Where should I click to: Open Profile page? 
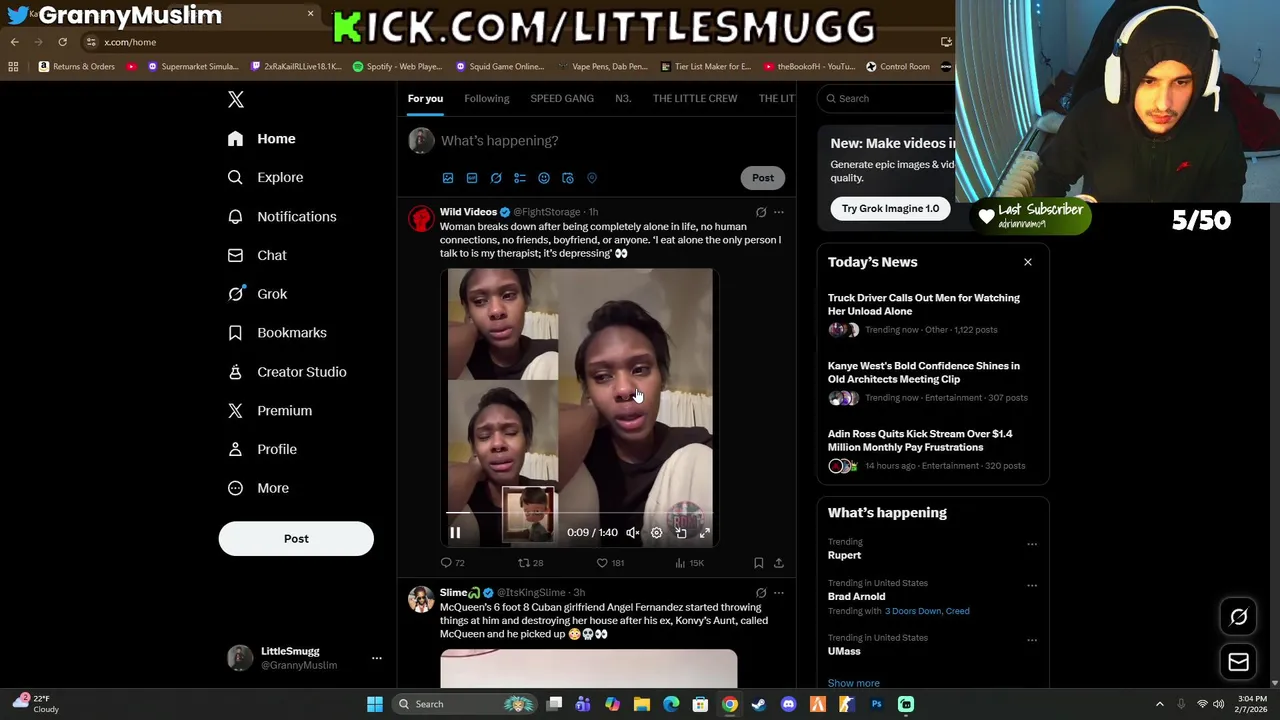point(262,450)
